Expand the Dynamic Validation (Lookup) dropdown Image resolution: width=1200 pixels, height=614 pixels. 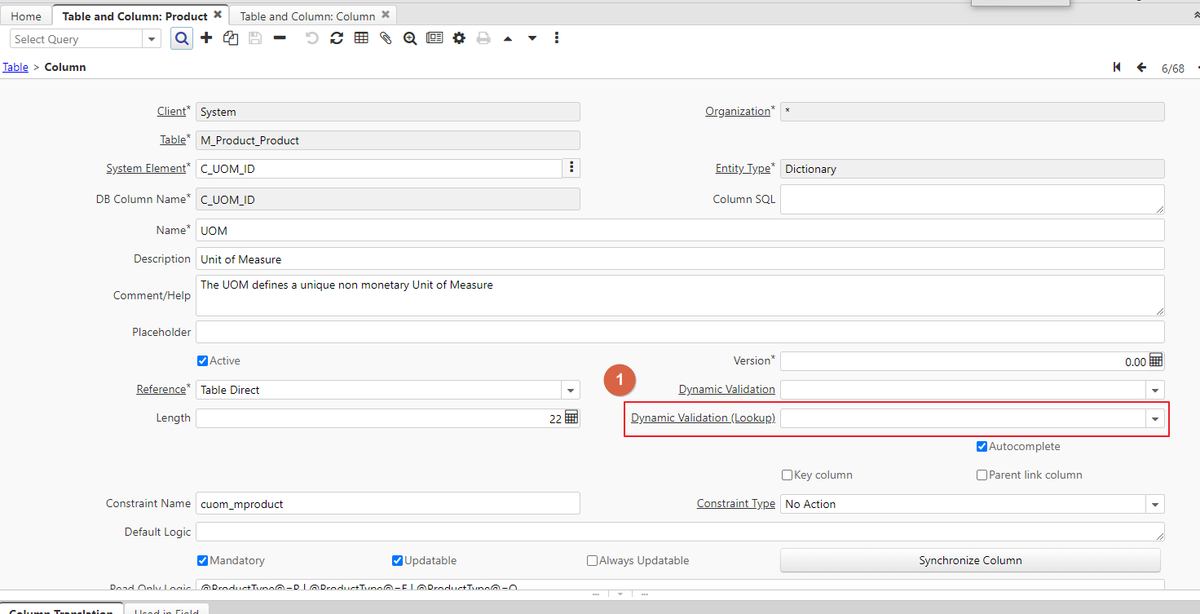pyautogui.click(x=1155, y=419)
